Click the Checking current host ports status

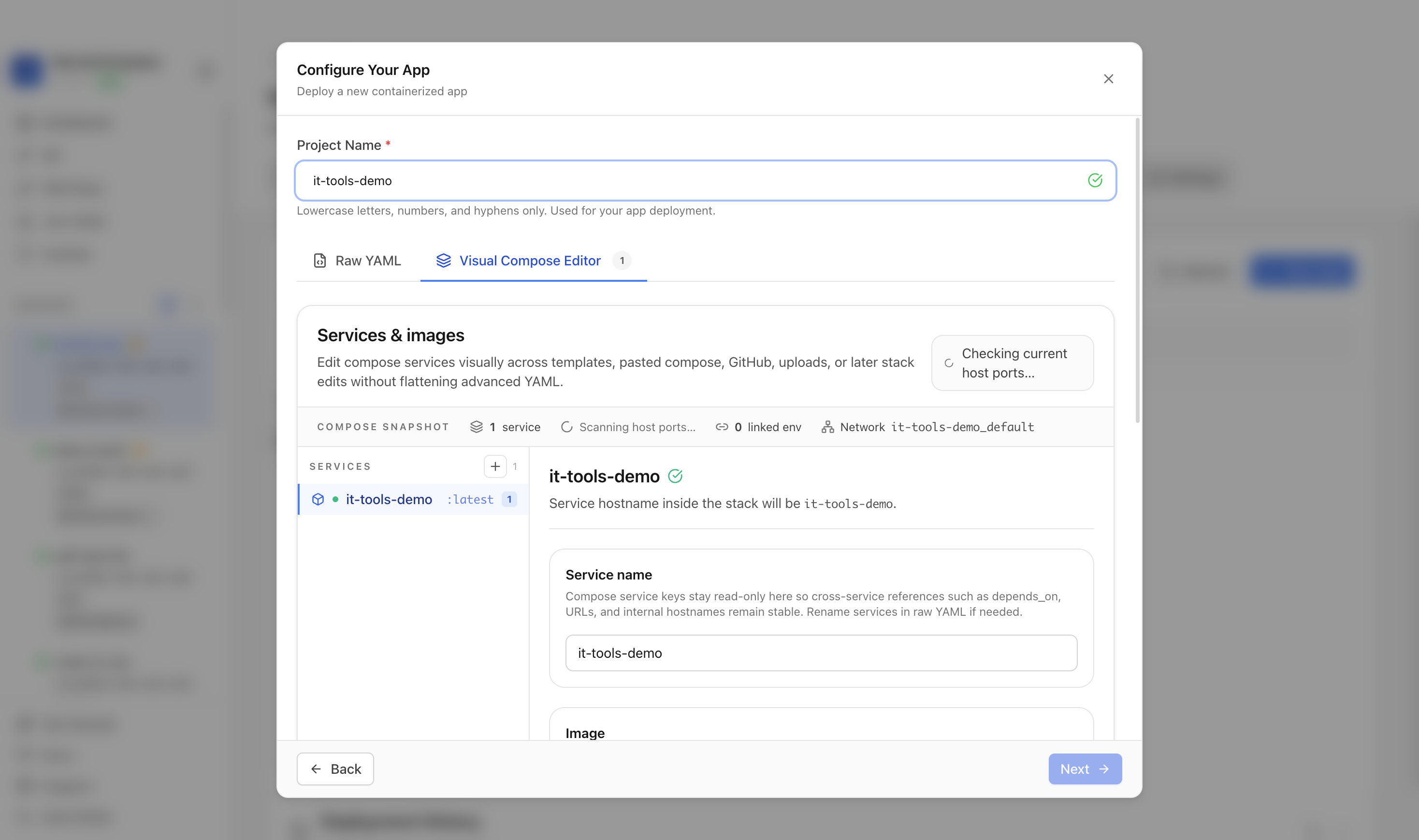(x=1012, y=363)
